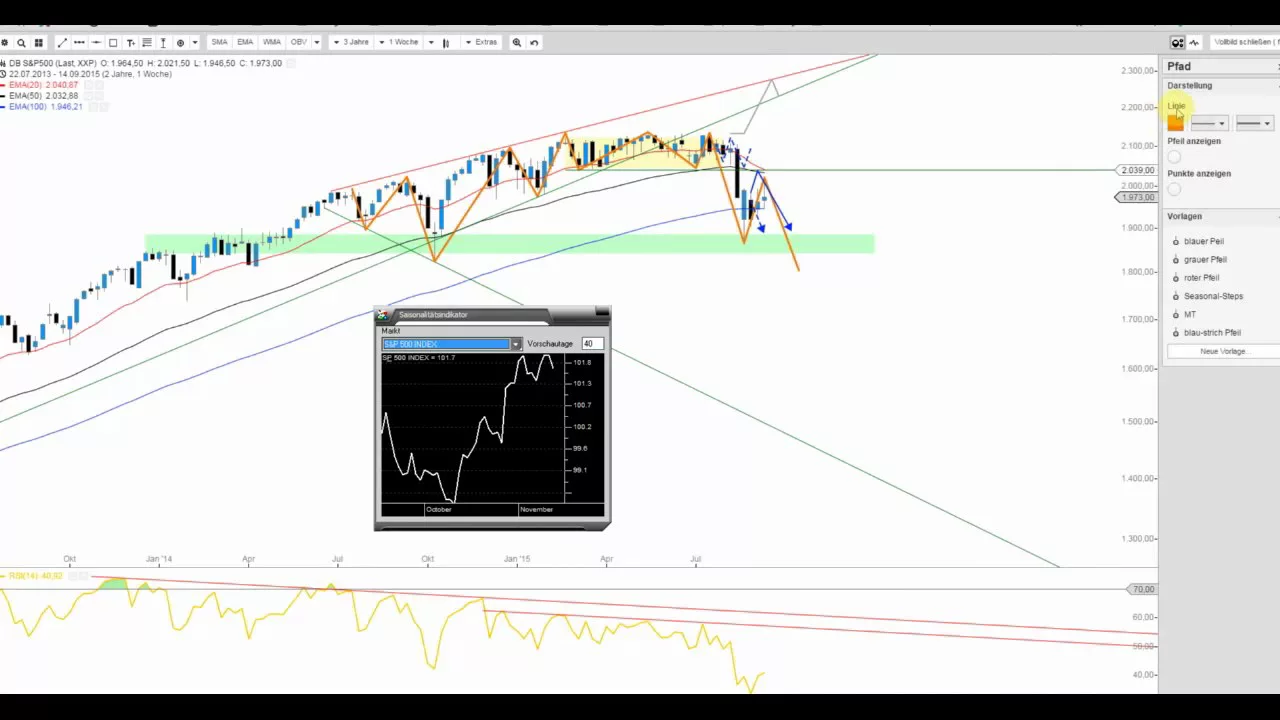The image size is (1280, 720).
Task: Click Neue Vorlage button
Action: pos(1224,351)
